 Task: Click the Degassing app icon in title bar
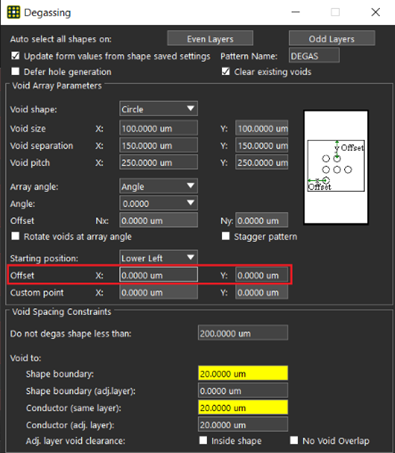click(13, 12)
